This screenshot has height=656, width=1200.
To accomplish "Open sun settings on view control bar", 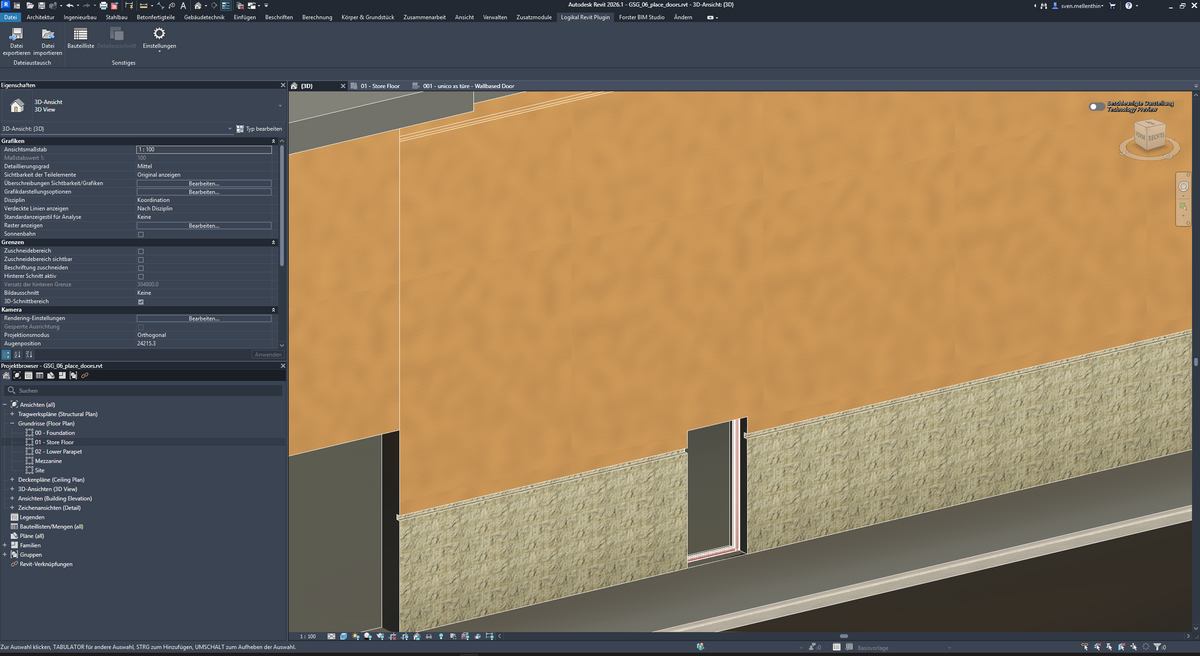I will point(355,636).
